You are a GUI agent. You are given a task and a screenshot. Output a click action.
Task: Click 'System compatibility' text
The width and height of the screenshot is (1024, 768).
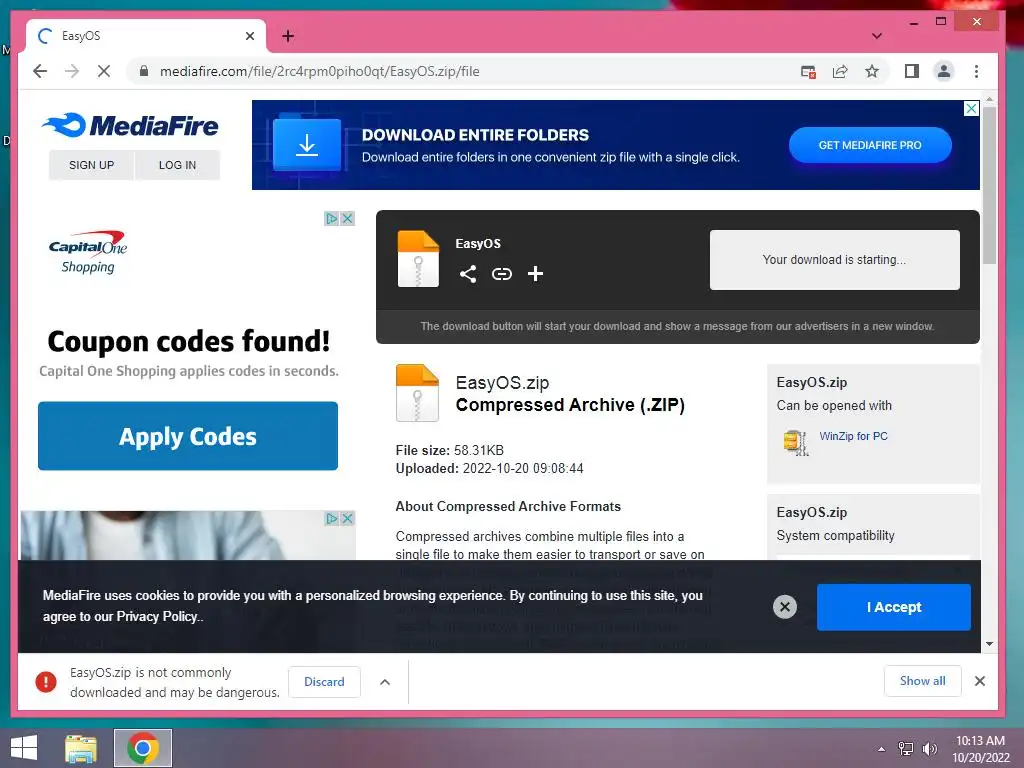835,536
